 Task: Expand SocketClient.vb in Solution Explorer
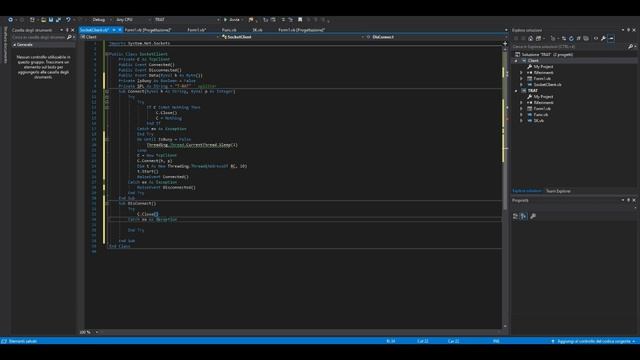521,84
